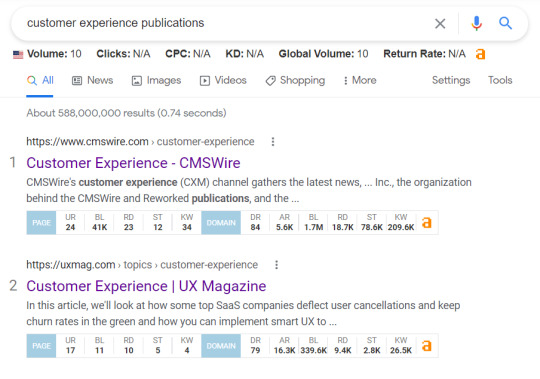Click the DOMAIN label in the UX Magazine metrics bar
Image resolution: width=540 pixels, height=379 pixels.
tap(221, 346)
